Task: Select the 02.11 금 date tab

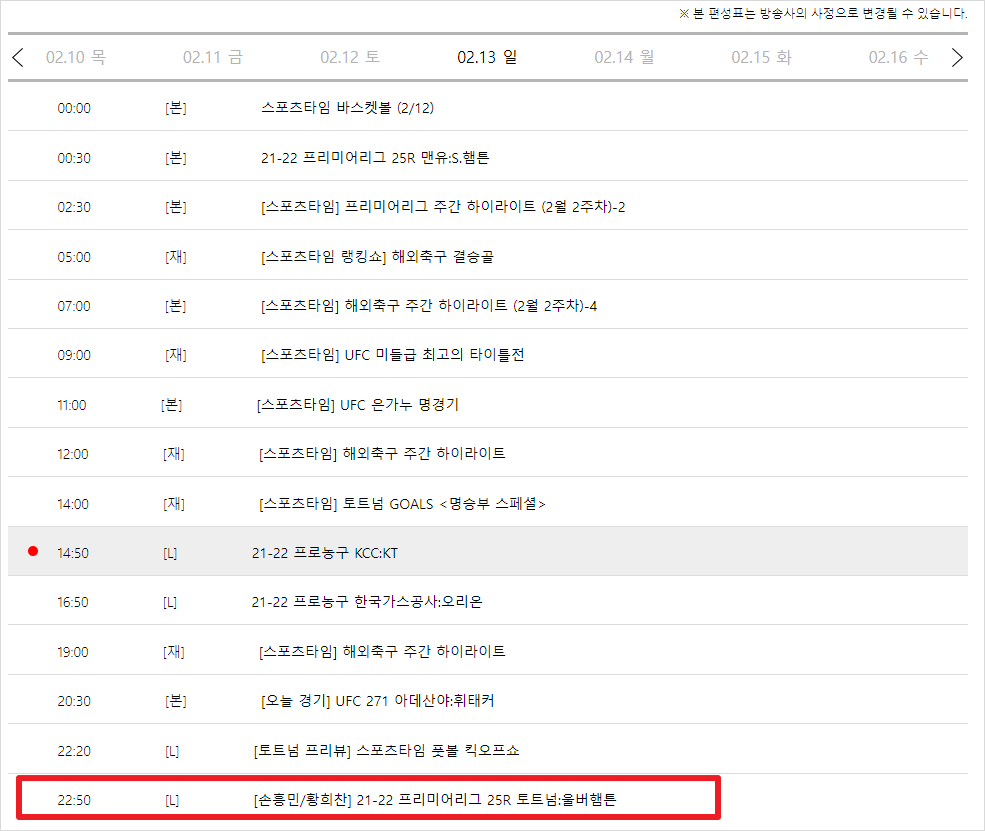Action: pos(213,58)
